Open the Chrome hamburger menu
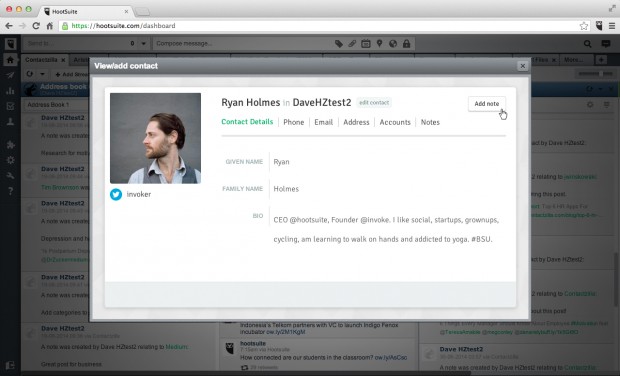Screen dimensions: 620x376 tap(612, 26)
